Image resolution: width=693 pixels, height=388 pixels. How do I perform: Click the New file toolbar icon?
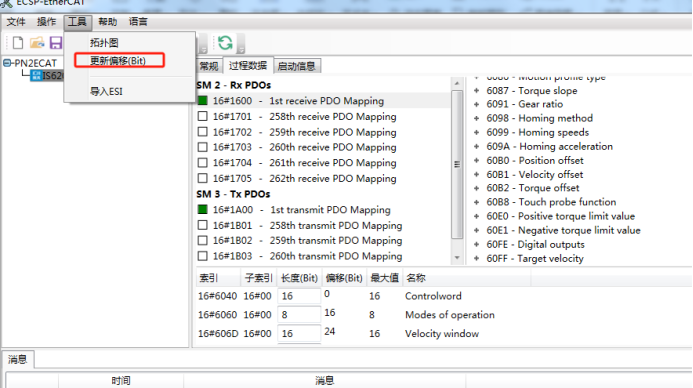pos(18,43)
